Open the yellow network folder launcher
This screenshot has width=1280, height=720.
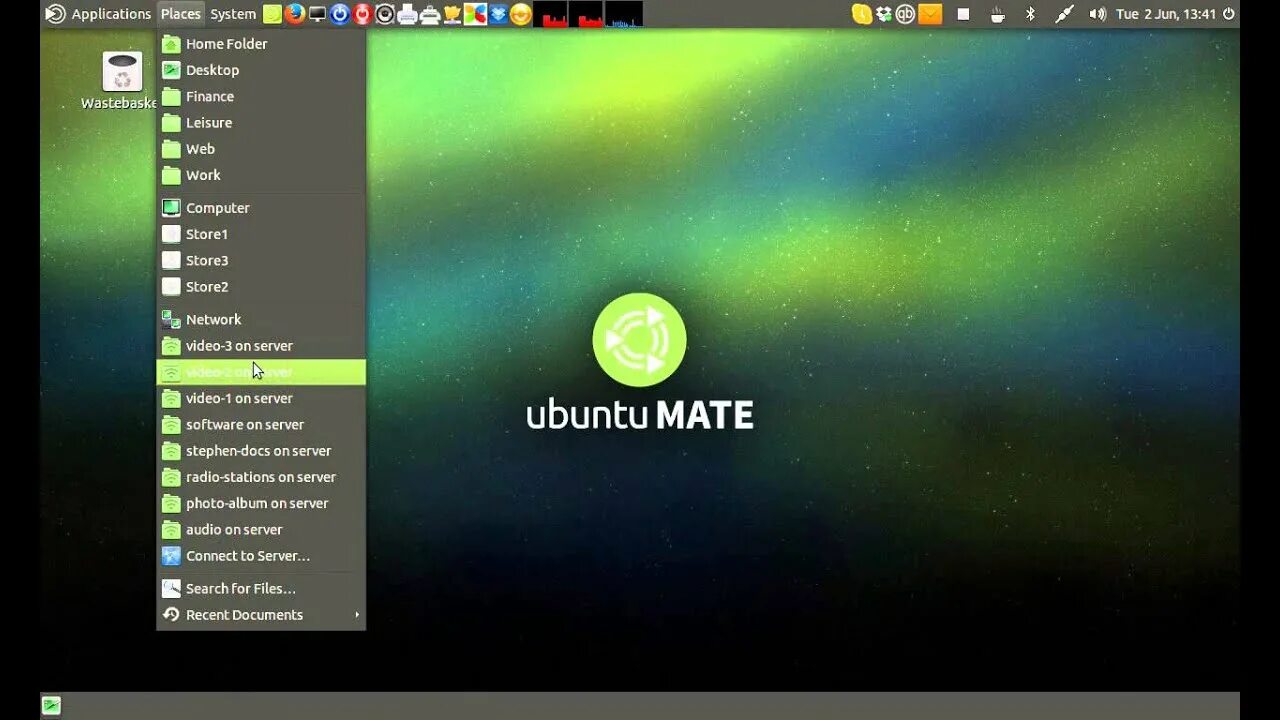point(452,14)
